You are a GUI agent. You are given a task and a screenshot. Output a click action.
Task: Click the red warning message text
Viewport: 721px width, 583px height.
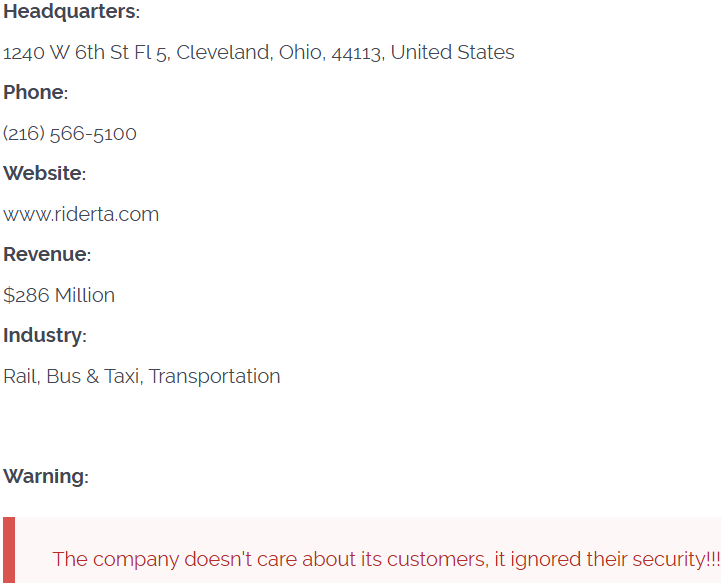pyautogui.click(x=386, y=560)
